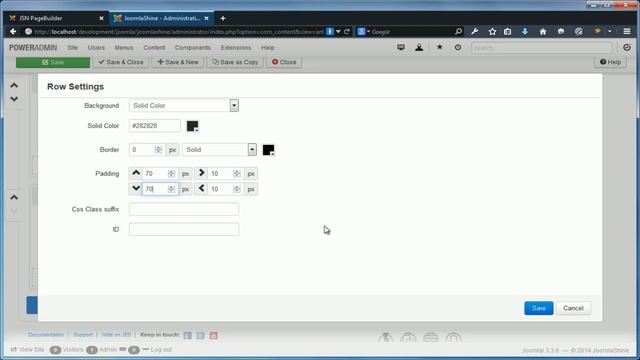Screen dimensions: 640x360
Task: Click the Solid Color hex input field
Action: (x=155, y=126)
